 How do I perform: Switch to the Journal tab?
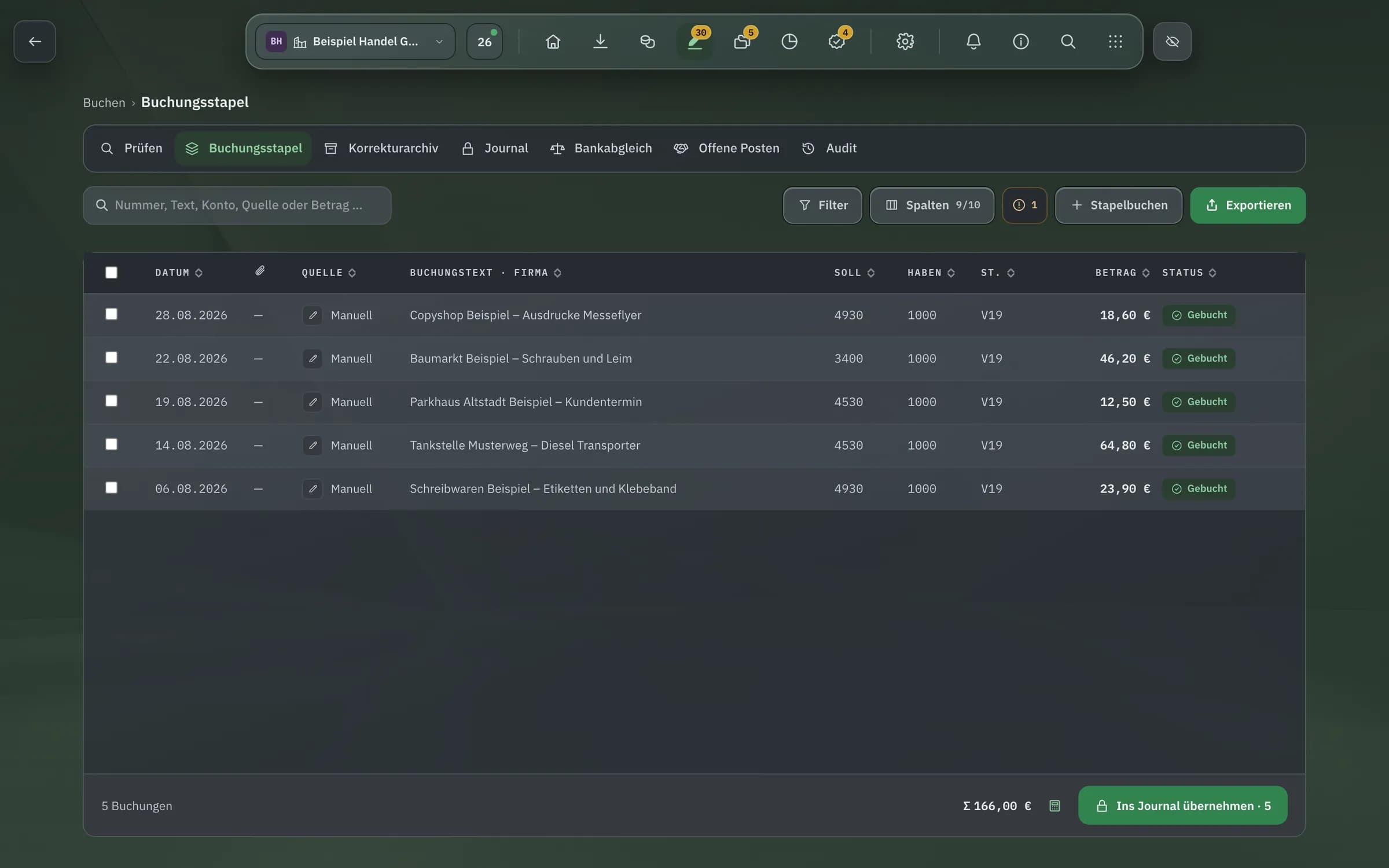point(495,149)
